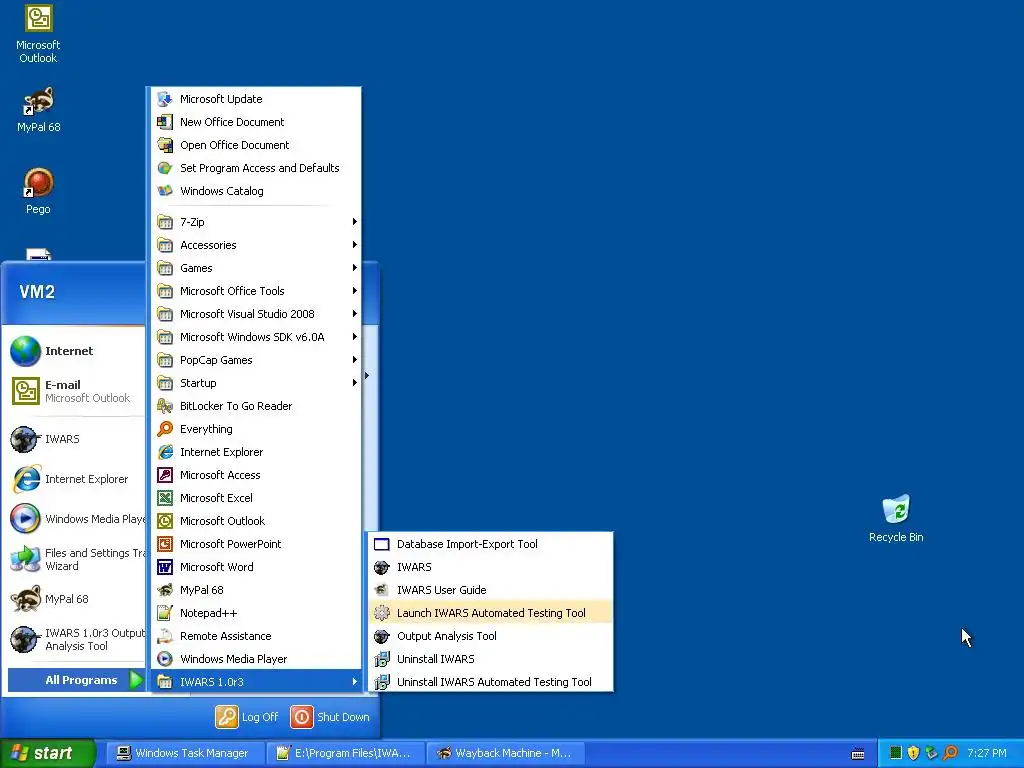1024x768 pixels.
Task: Open MyPal 68 from recent programs
Action: point(76,599)
